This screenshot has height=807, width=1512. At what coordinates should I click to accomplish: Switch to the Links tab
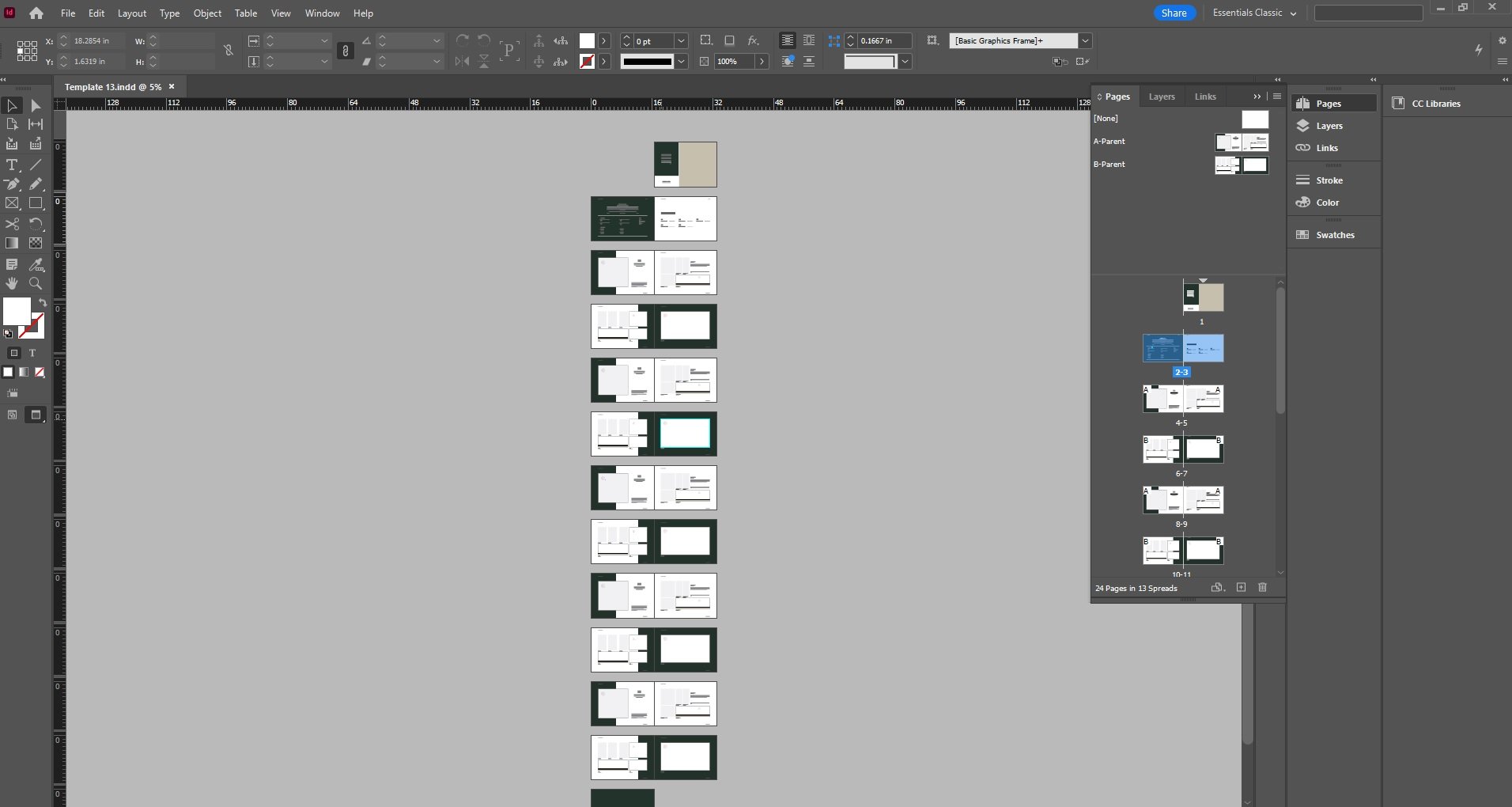tap(1205, 97)
